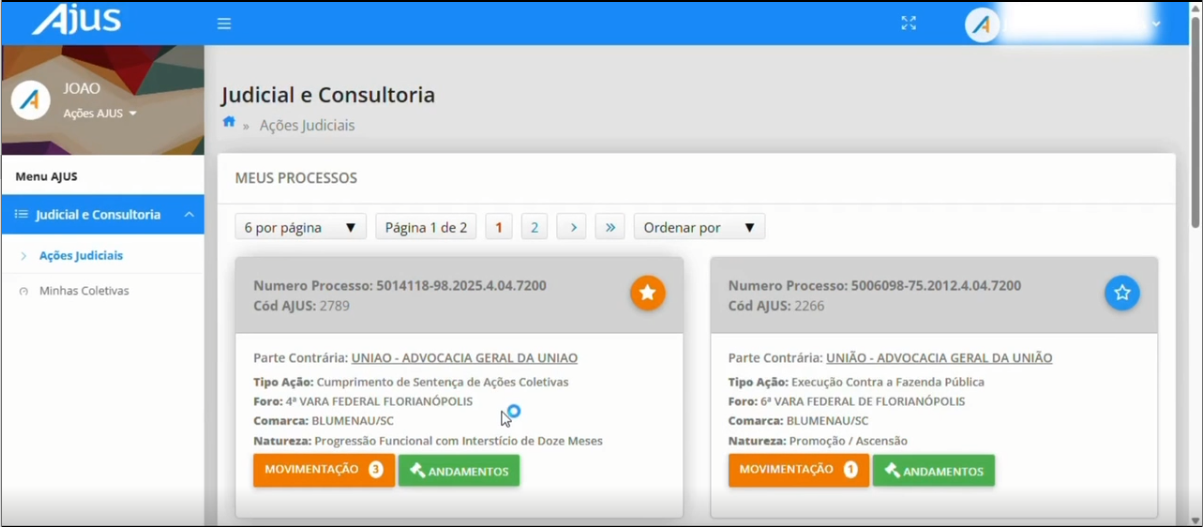Screen dimensions: 1203x527
Task: Click 4ª VARA FEDERAL FLORIANÓPOLIS text
Action: pos(379,402)
